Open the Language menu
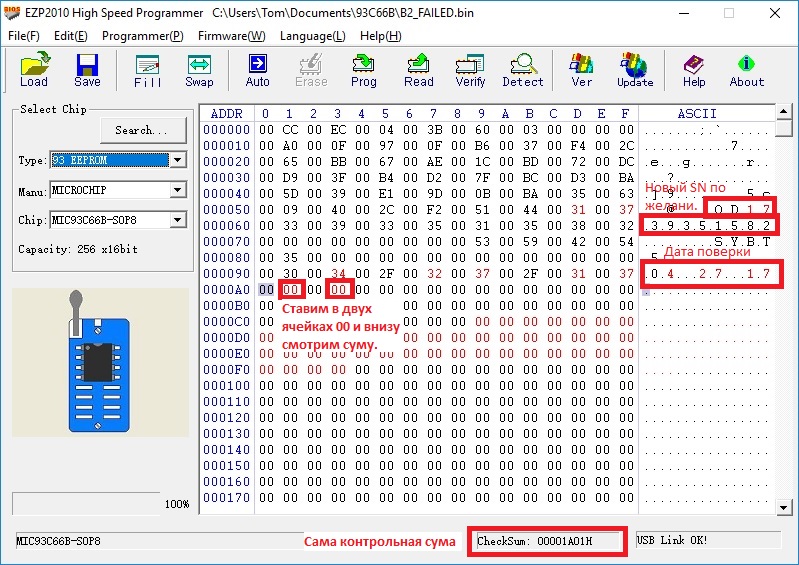Viewport: 799px width, 565px height. point(312,36)
